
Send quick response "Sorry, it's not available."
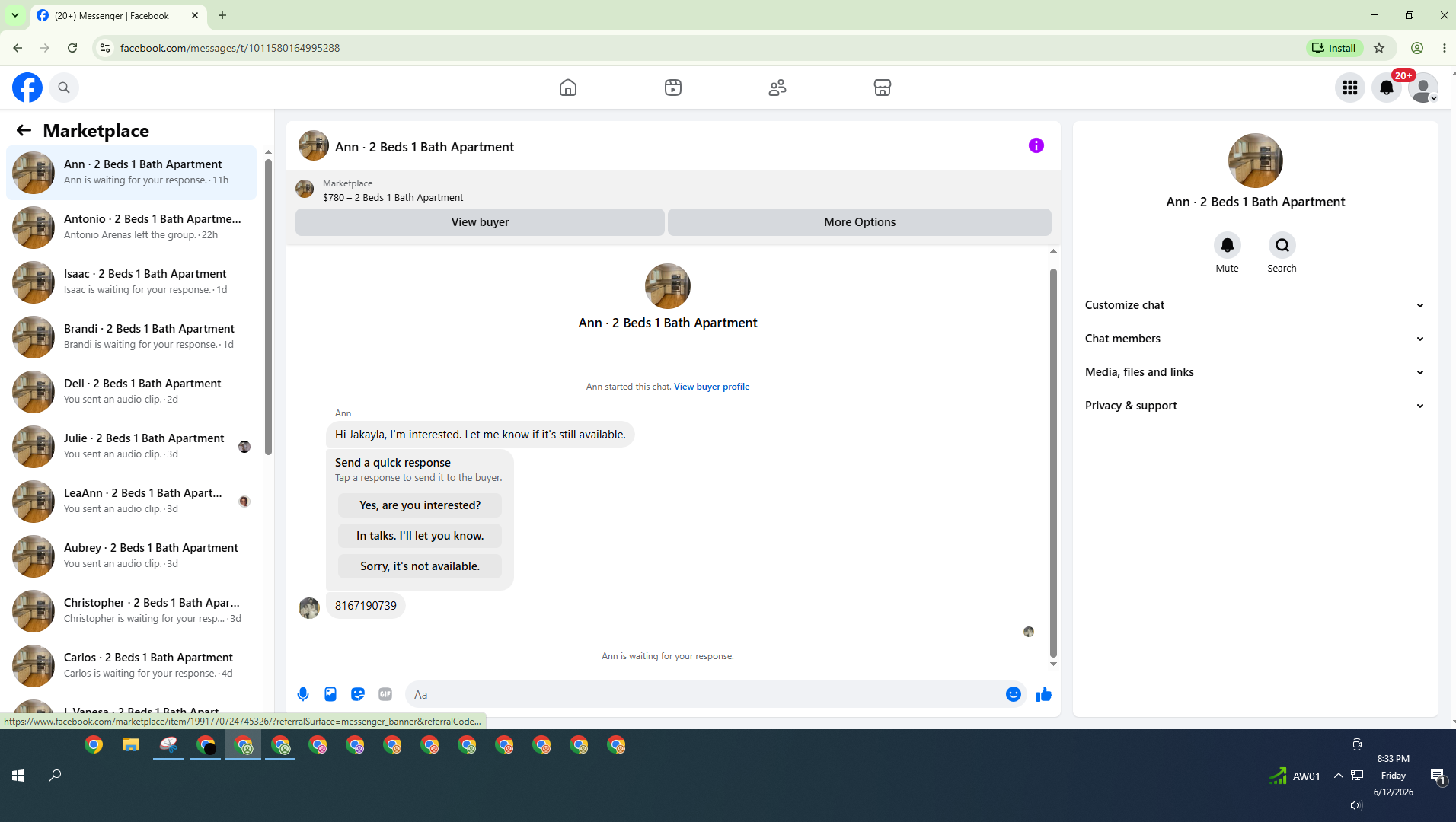(420, 566)
